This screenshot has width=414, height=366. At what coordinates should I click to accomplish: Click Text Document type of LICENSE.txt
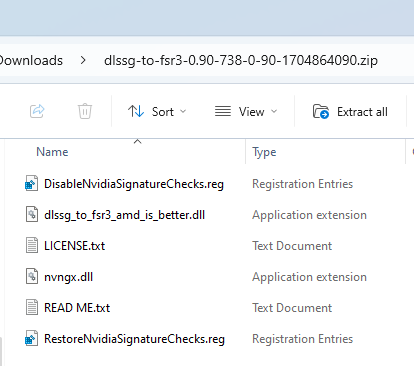(292, 246)
